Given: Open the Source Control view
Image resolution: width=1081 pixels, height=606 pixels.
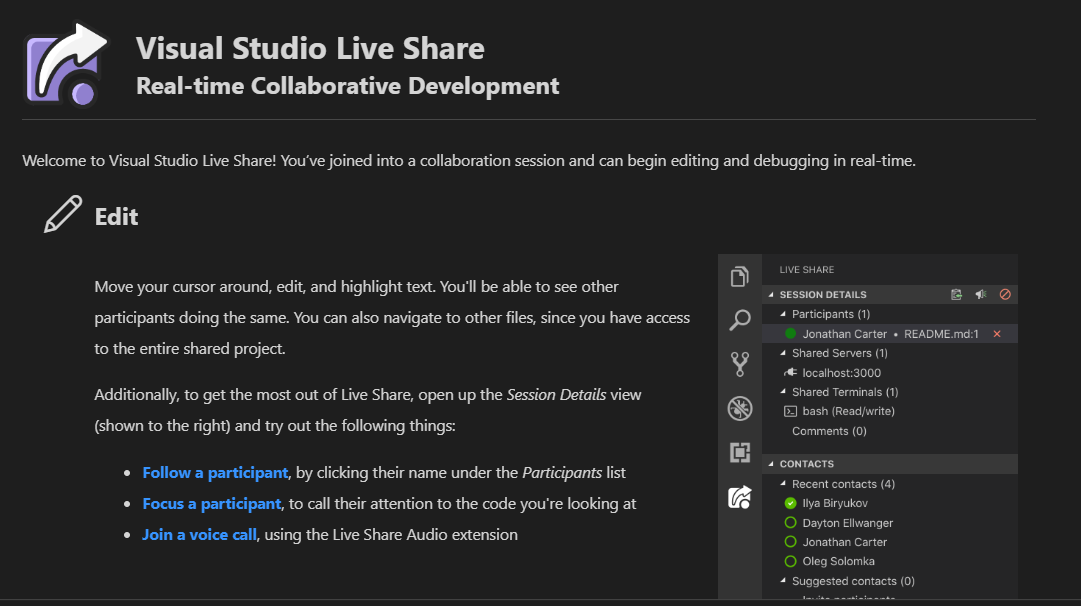Looking at the screenshot, I should pyautogui.click(x=739, y=364).
